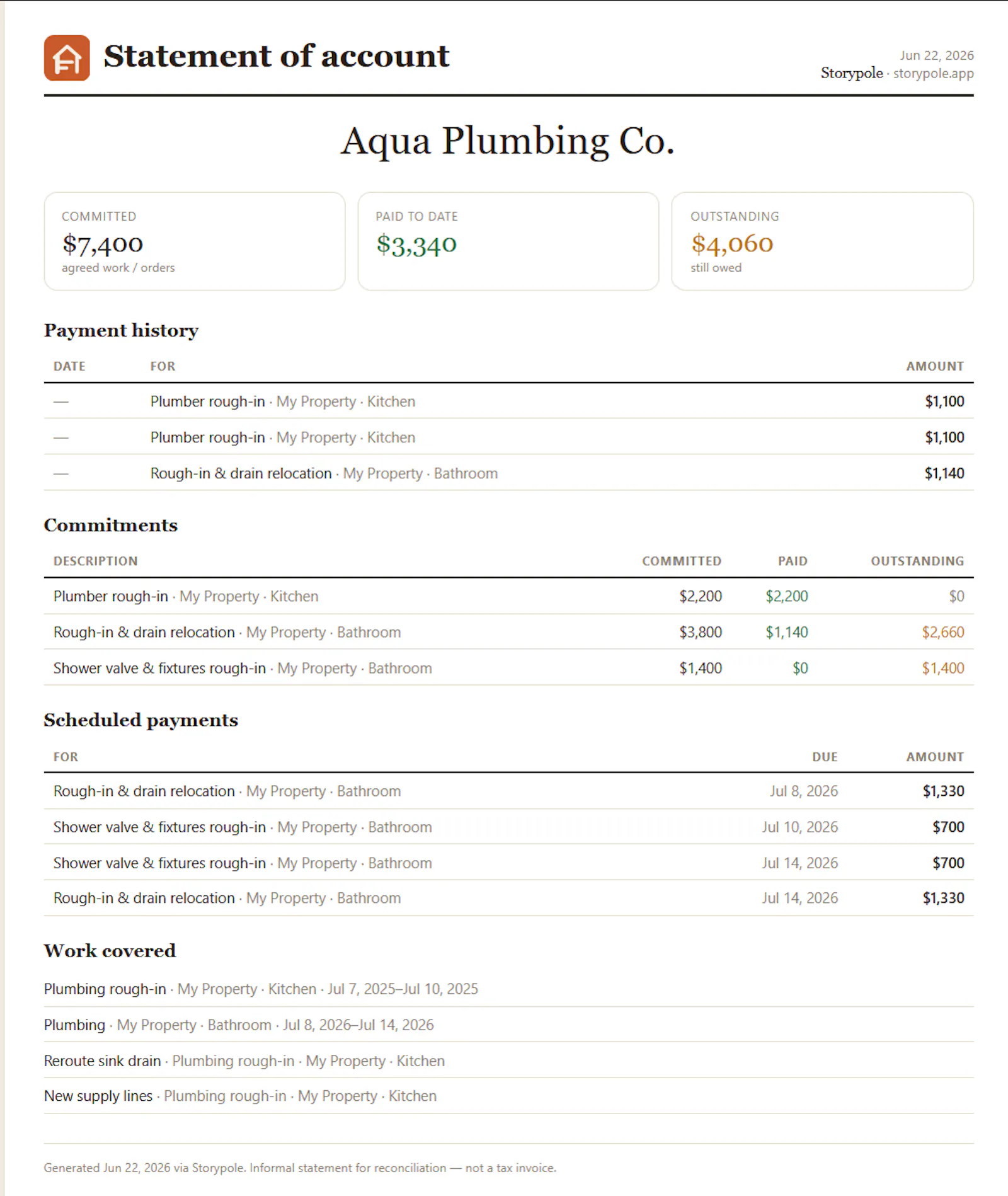Click the $1,140 Bathroom drain relocation payment row
Screen dimensions: 1008x1196
click(508, 473)
